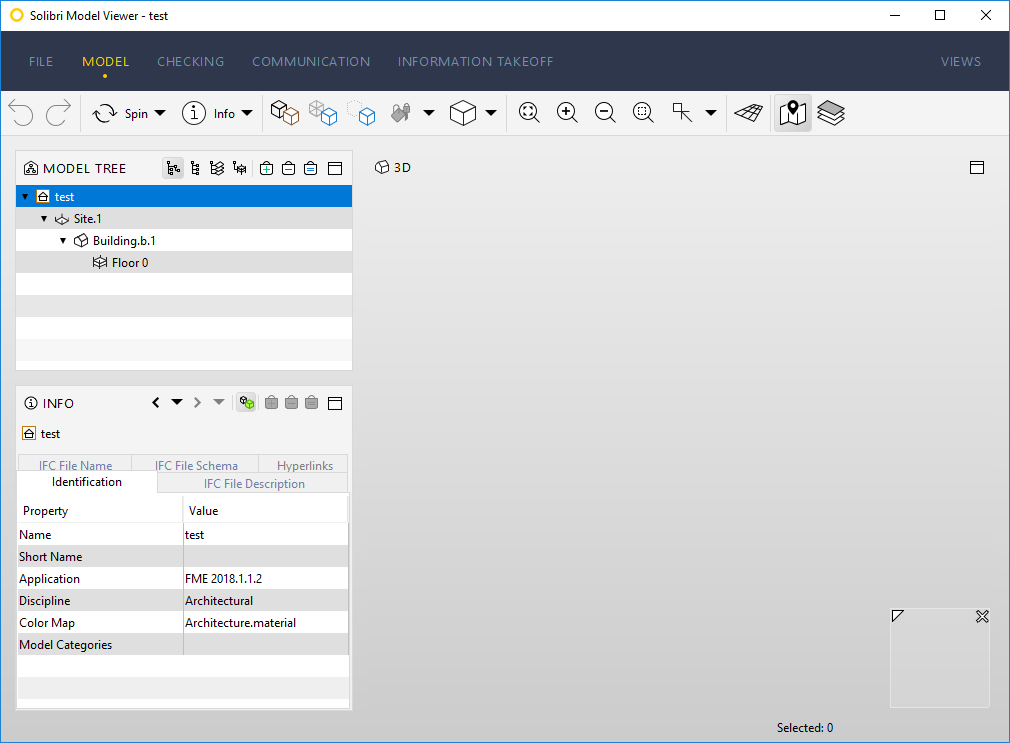This screenshot has width=1010, height=743.
Task: Click Info panel forward arrow
Action: (x=197, y=403)
